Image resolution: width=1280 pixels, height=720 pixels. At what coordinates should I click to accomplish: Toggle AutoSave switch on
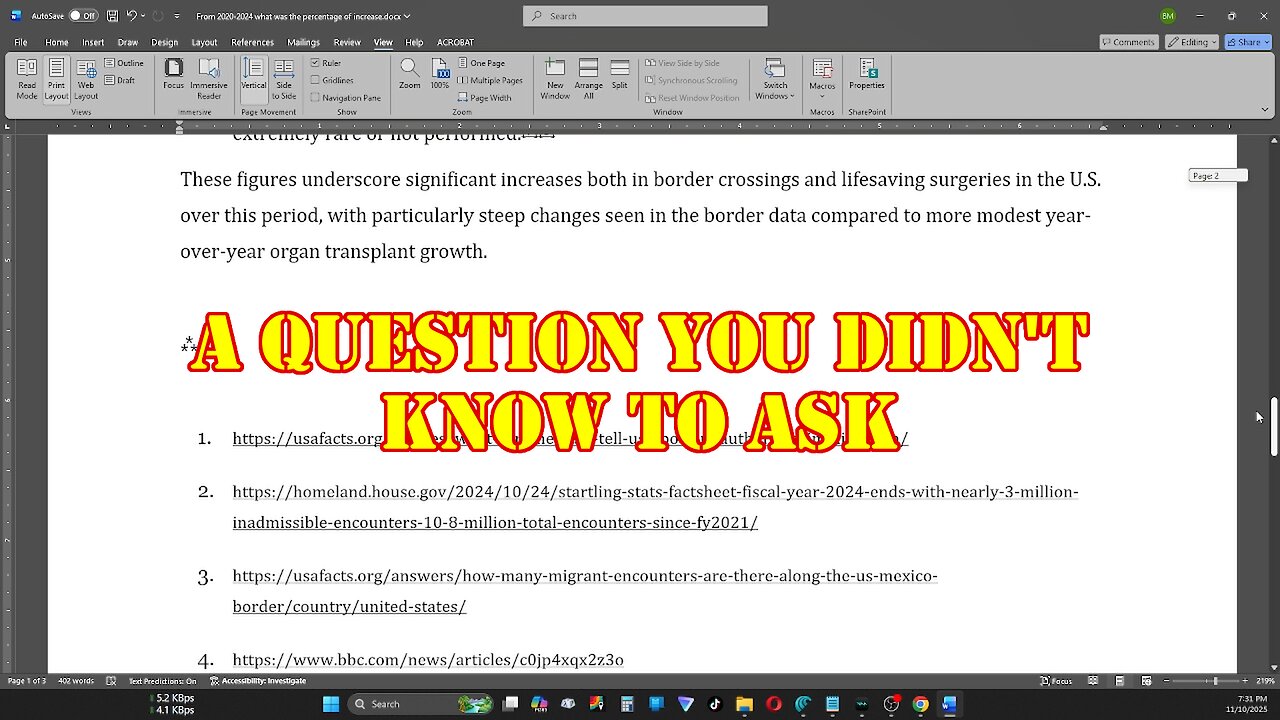click(82, 16)
